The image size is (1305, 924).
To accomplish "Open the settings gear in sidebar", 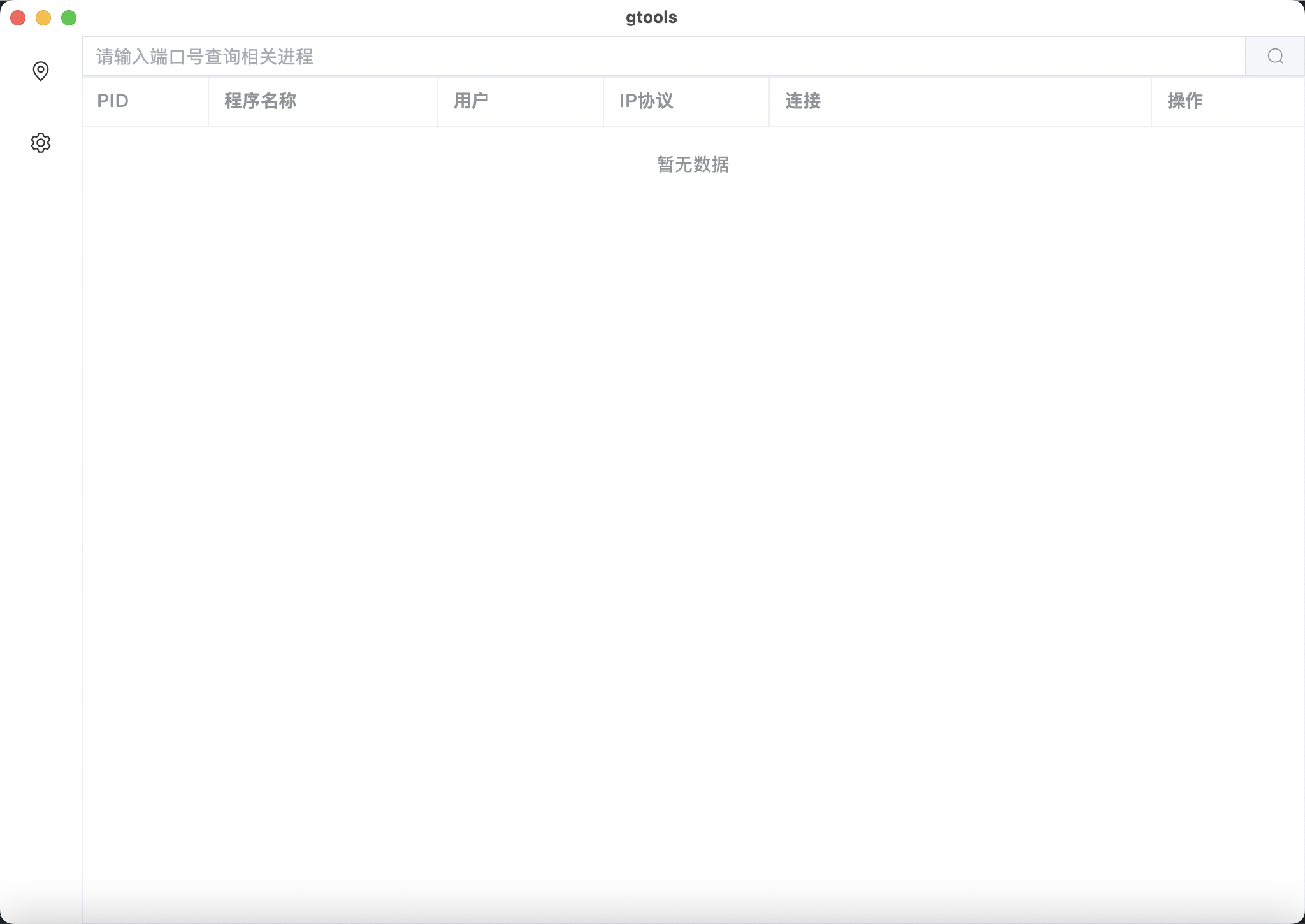I will click(x=41, y=143).
